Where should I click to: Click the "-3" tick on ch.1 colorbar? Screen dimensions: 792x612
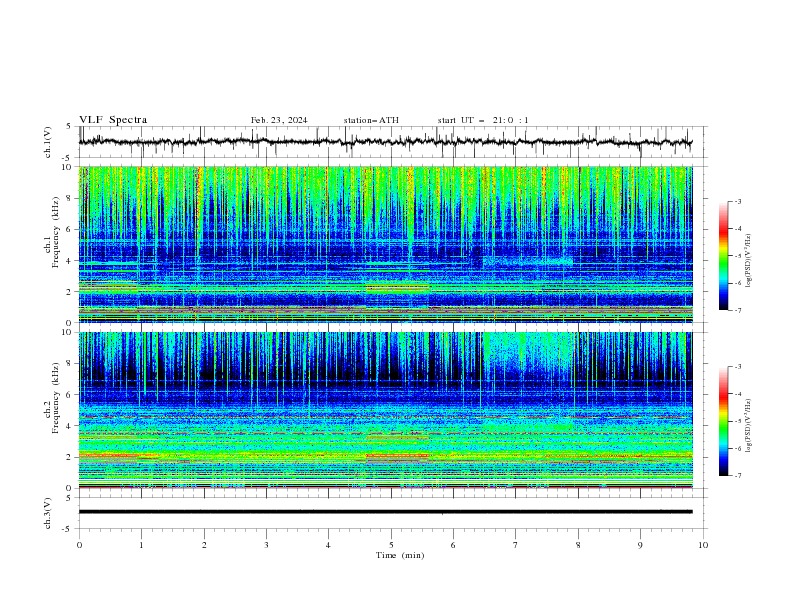tap(738, 201)
